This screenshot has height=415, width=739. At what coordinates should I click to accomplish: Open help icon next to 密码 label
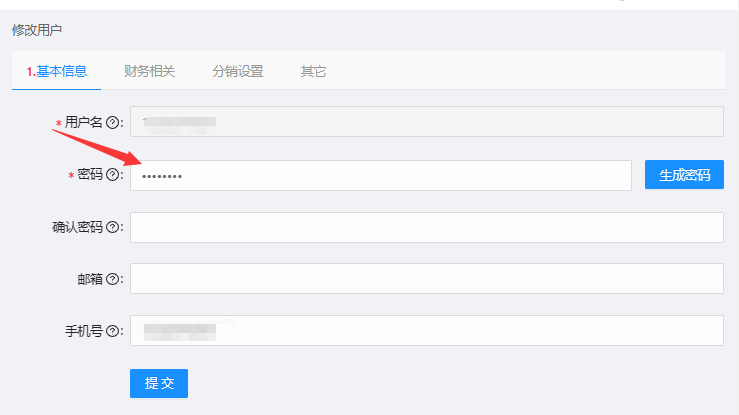[112, 175]
